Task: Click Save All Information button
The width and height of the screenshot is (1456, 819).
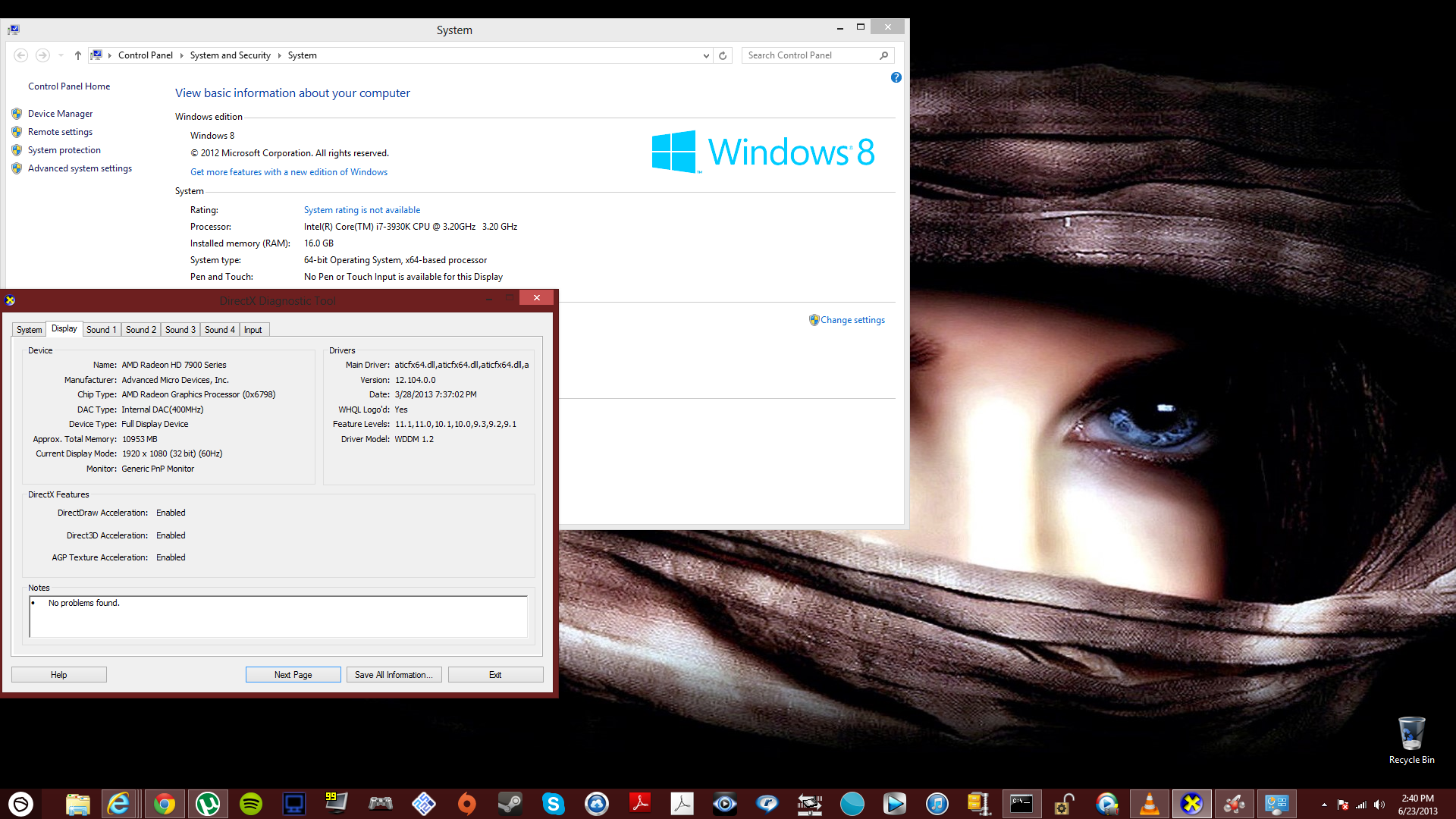Action: point(394,675)
